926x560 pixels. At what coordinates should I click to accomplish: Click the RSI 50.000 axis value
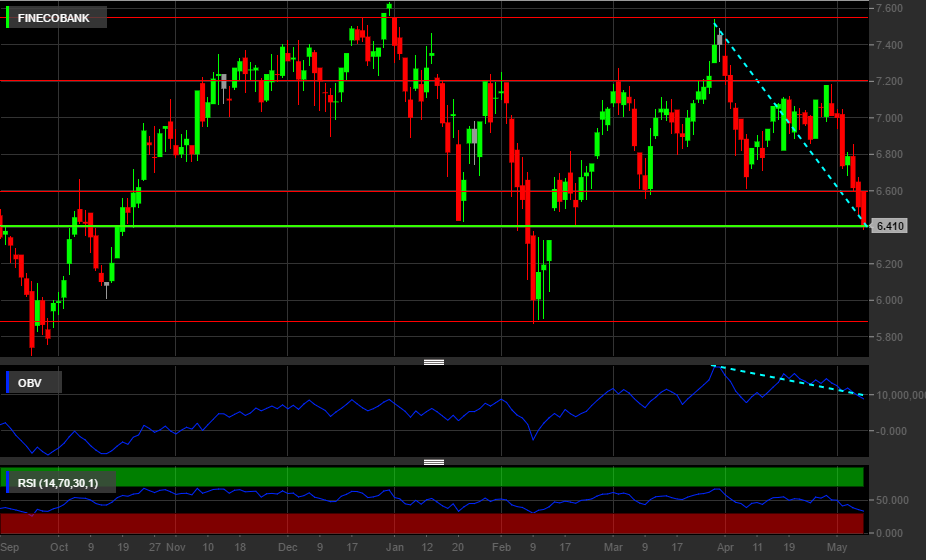click(x=892, y=500)
